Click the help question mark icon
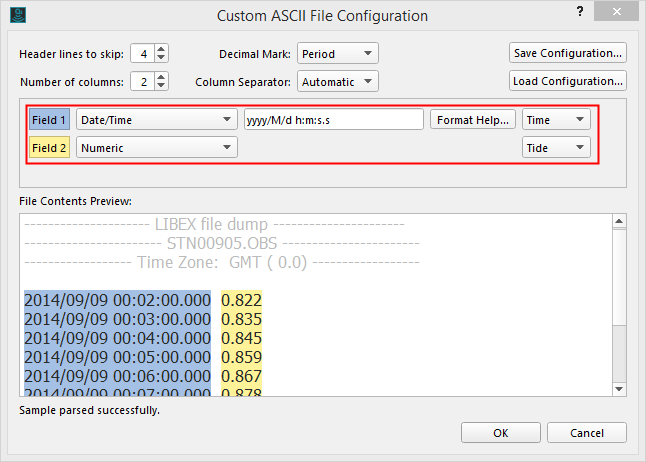Viewport: 646px width, 462px height. (580, 11)
